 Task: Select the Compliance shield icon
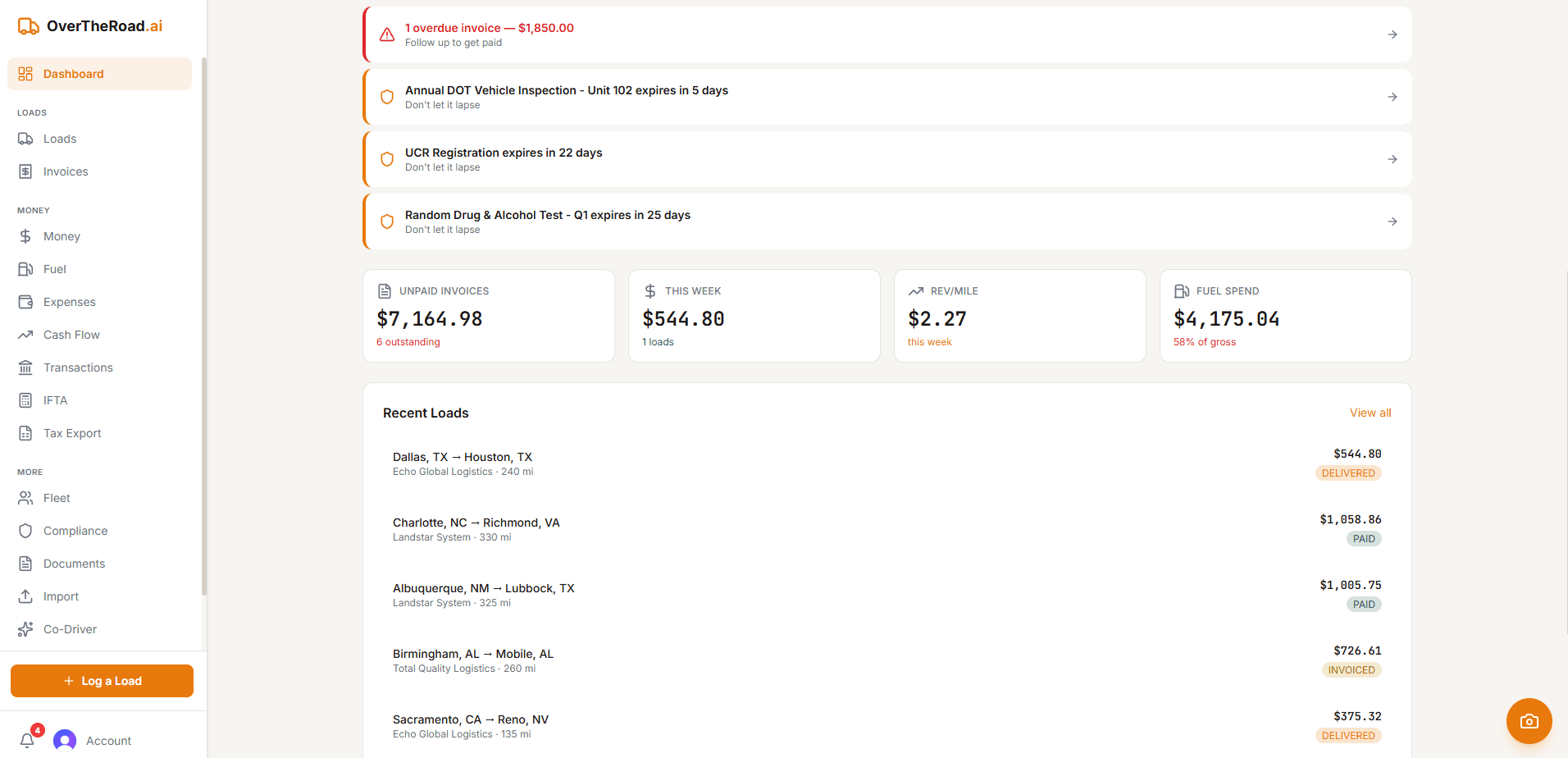tap(27, 530)
